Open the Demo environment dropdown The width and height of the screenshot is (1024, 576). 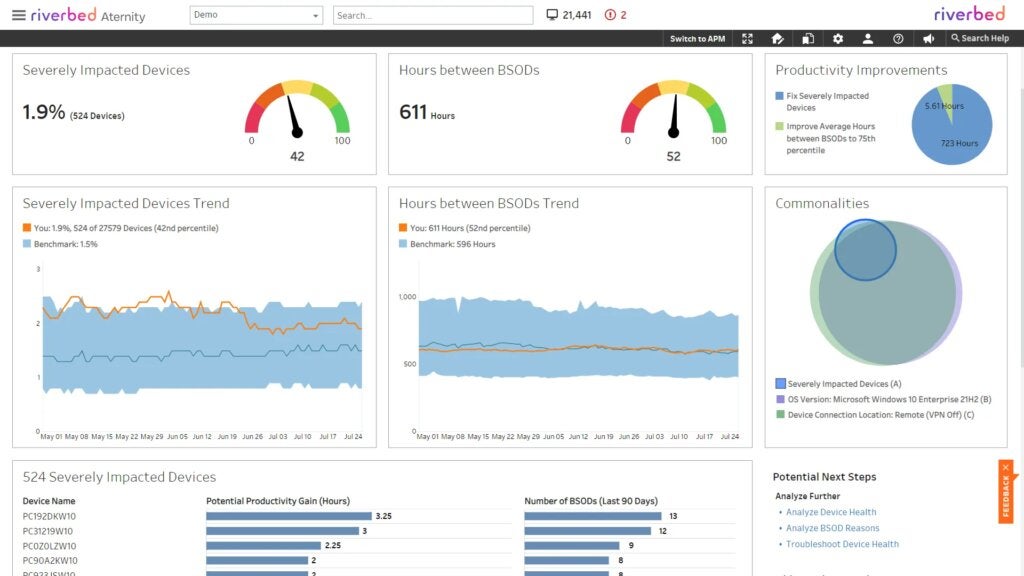click(256, 14)
